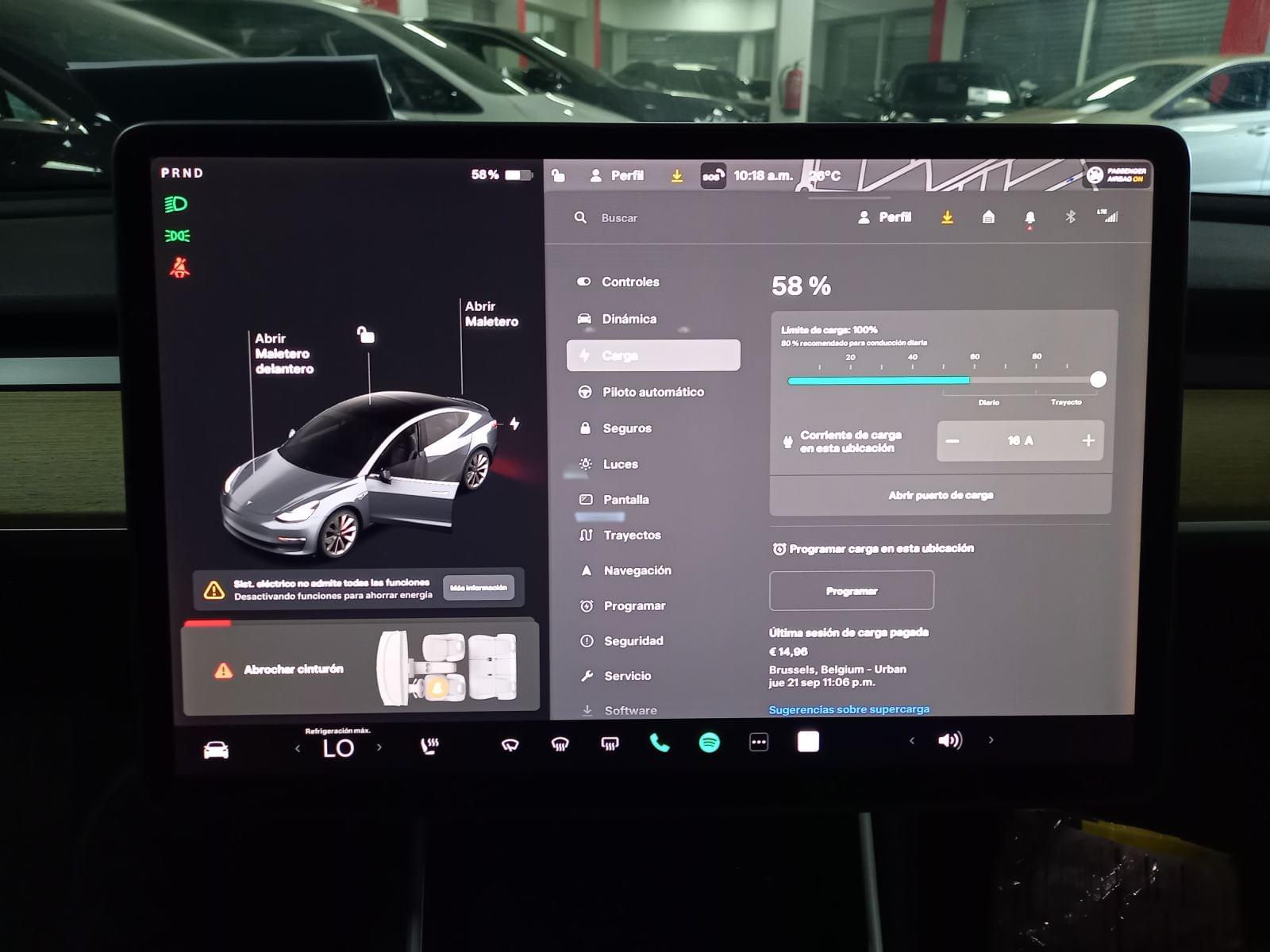Increase volume with right chevron
This screenshot has width=1270, height=952.
(x=991, y=739)
